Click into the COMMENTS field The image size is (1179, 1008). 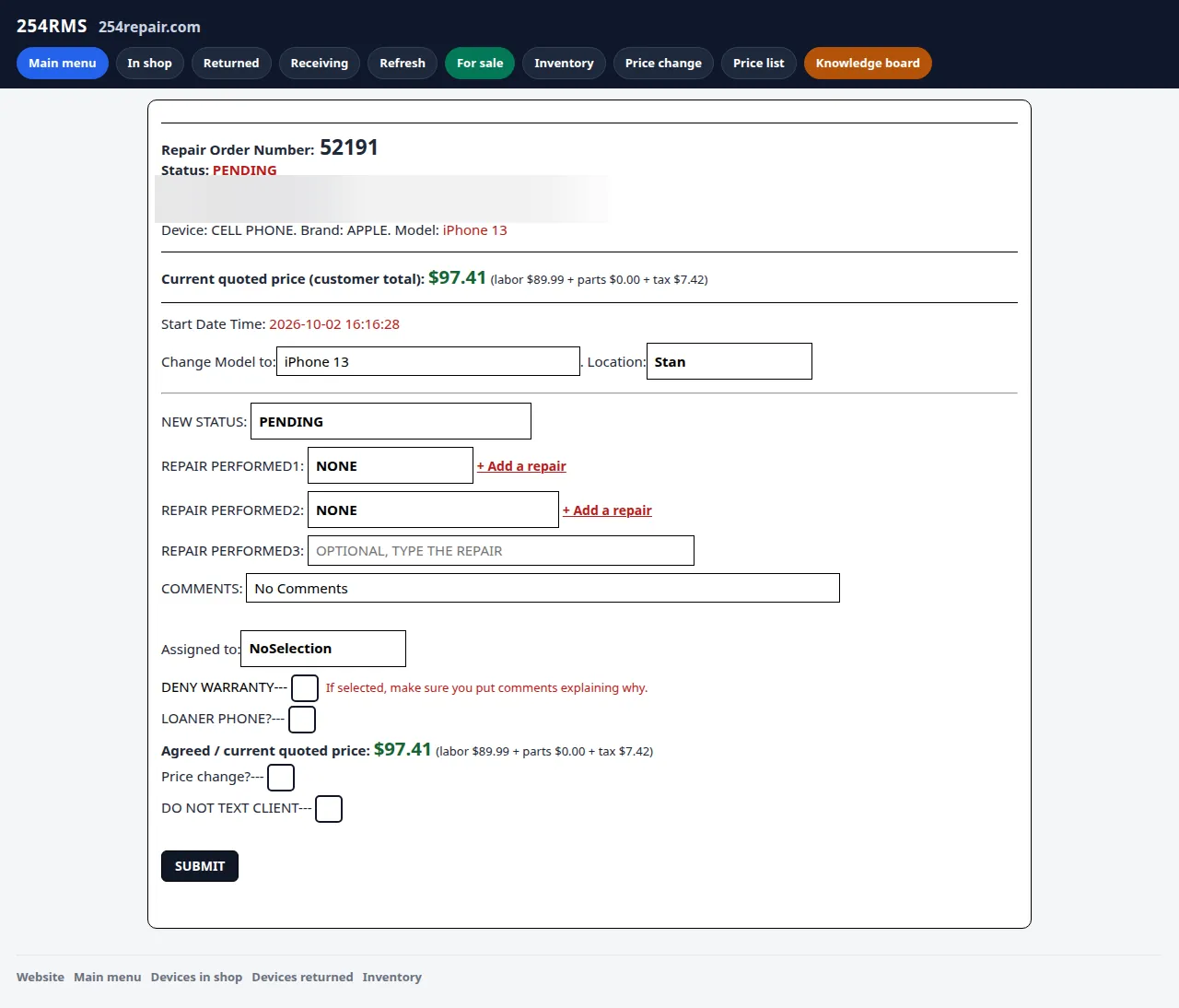click(543, 588)
